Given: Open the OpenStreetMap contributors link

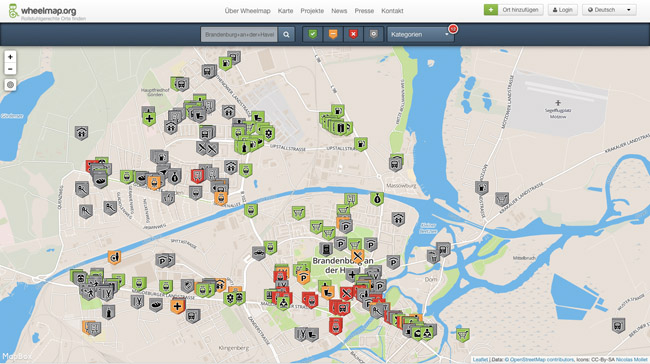Looking at the screenshot, I should [x=542, y=359].
